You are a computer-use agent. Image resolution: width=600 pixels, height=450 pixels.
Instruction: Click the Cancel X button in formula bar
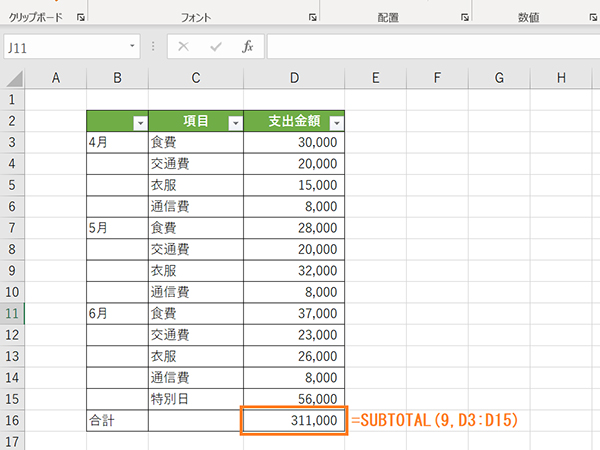tap(184, 47)
